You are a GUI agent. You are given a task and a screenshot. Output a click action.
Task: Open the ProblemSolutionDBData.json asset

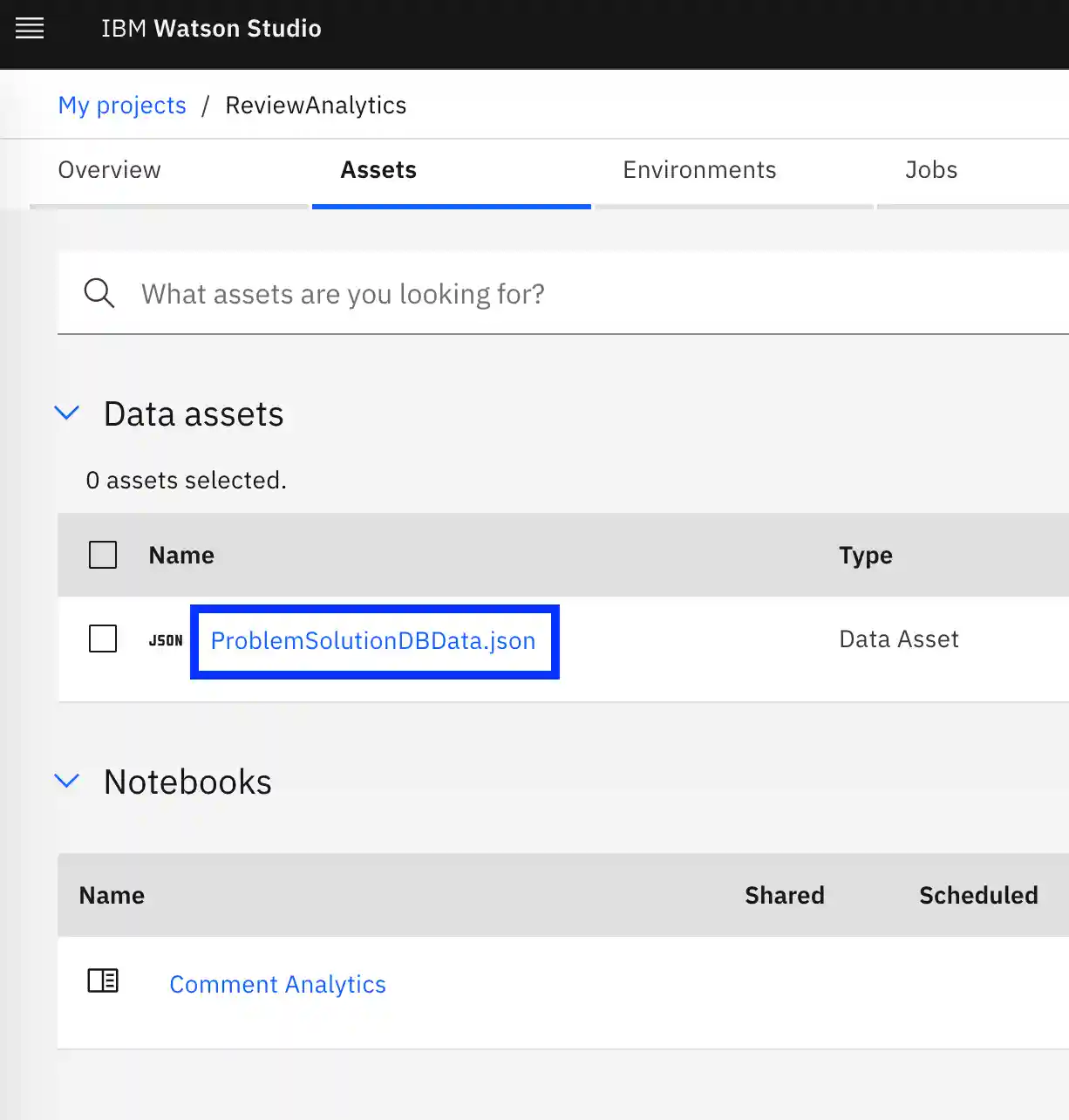pyautogui.click(x=373, y=641)
